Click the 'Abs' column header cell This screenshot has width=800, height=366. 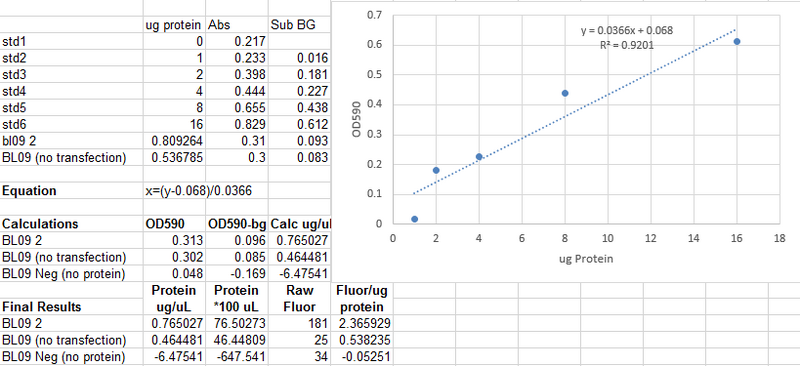237,25
